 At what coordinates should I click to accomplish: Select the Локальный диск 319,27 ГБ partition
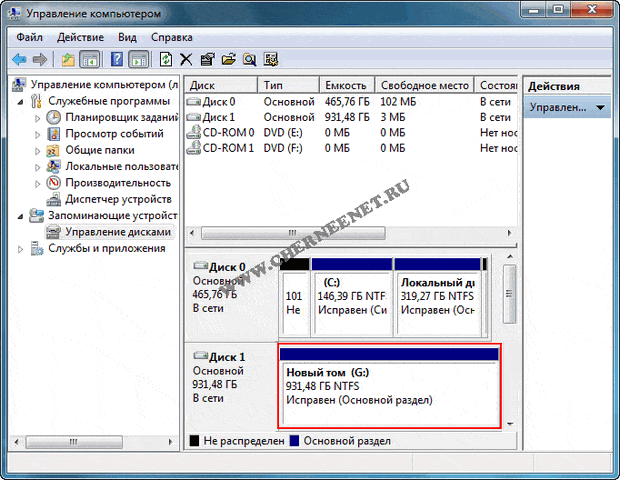click(438, 297)
